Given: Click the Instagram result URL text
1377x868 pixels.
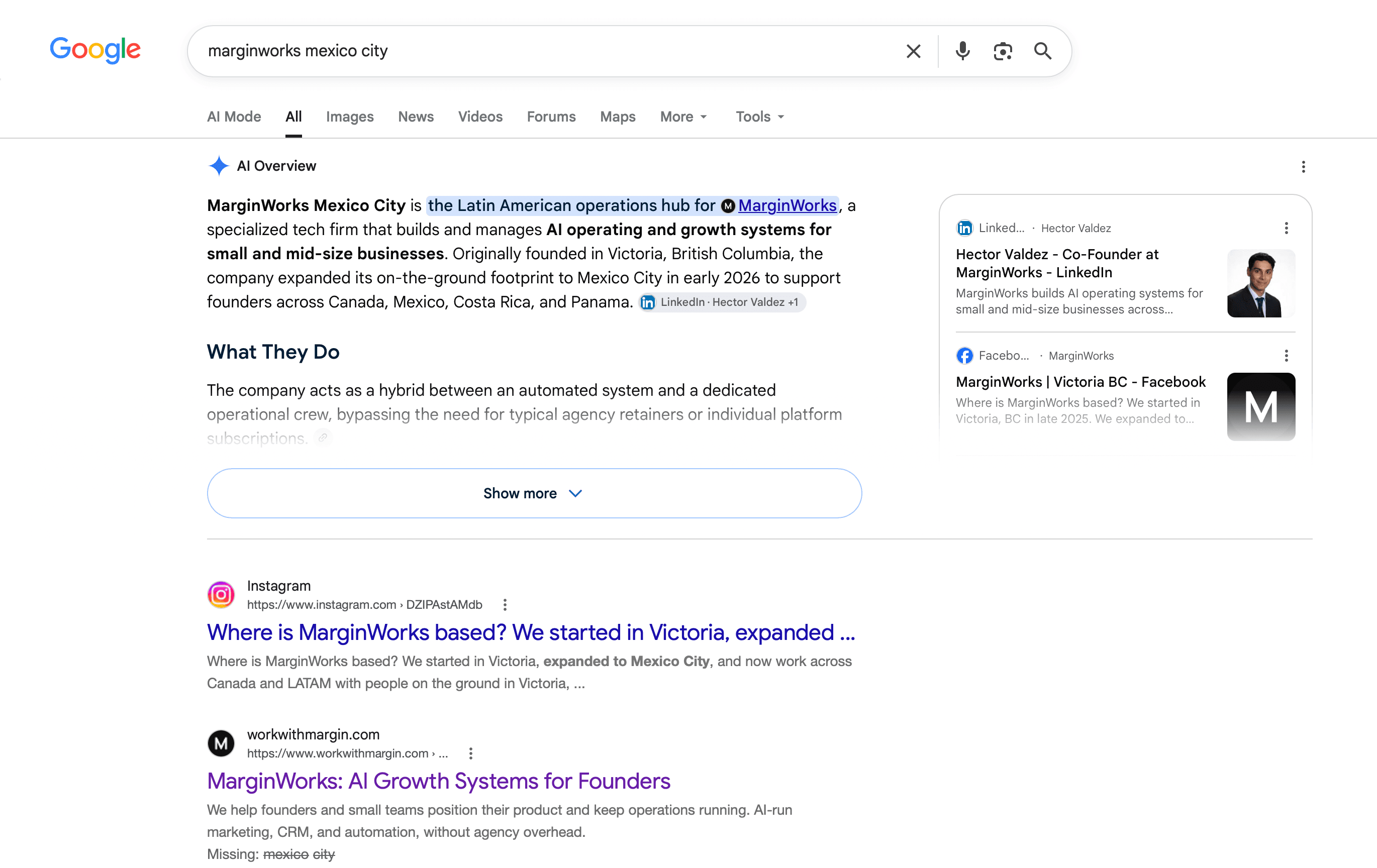Looking at the screenshot, I should (x=364, y=605).
